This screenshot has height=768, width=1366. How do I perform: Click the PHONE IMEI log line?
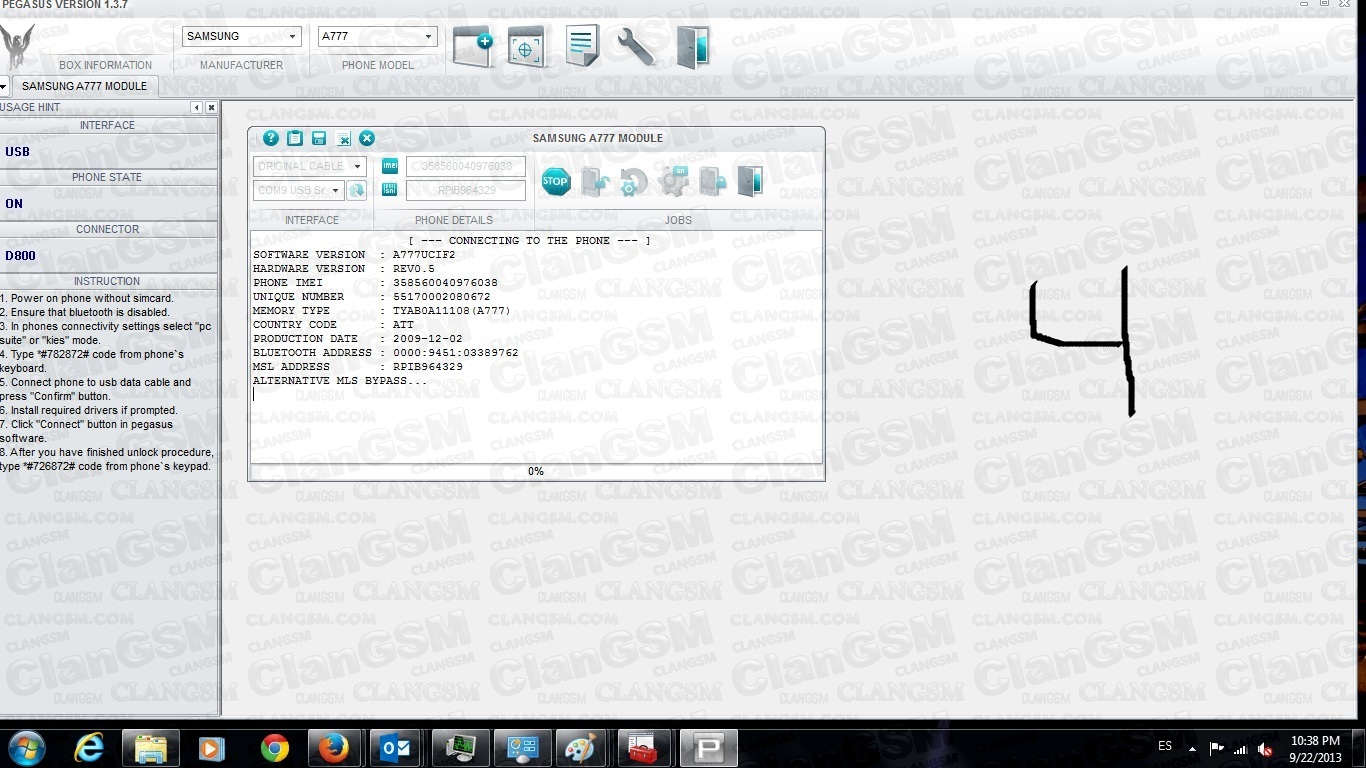[x=375, y=283]
